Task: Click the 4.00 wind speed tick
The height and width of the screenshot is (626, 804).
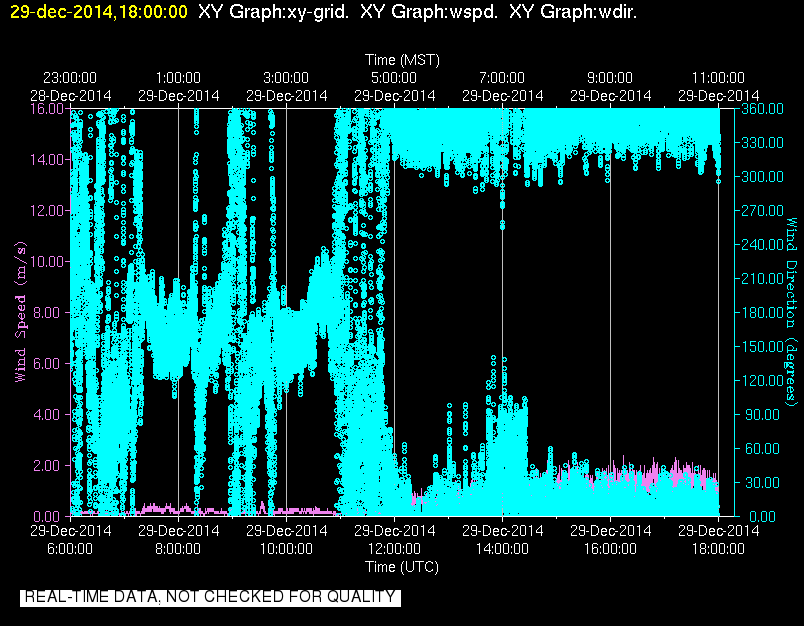Action: tap(47, 414)
